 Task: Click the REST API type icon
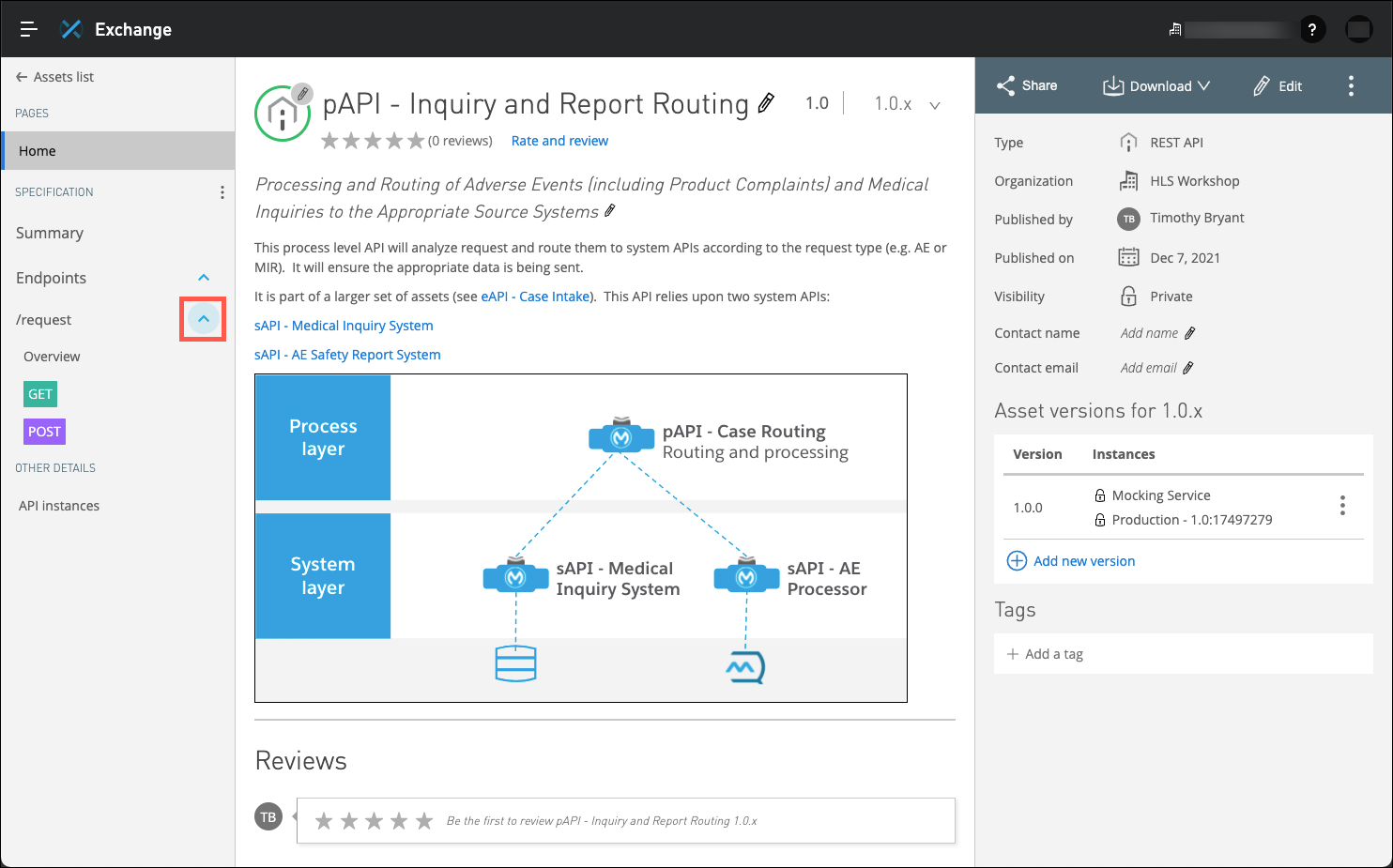(1128, 143)
